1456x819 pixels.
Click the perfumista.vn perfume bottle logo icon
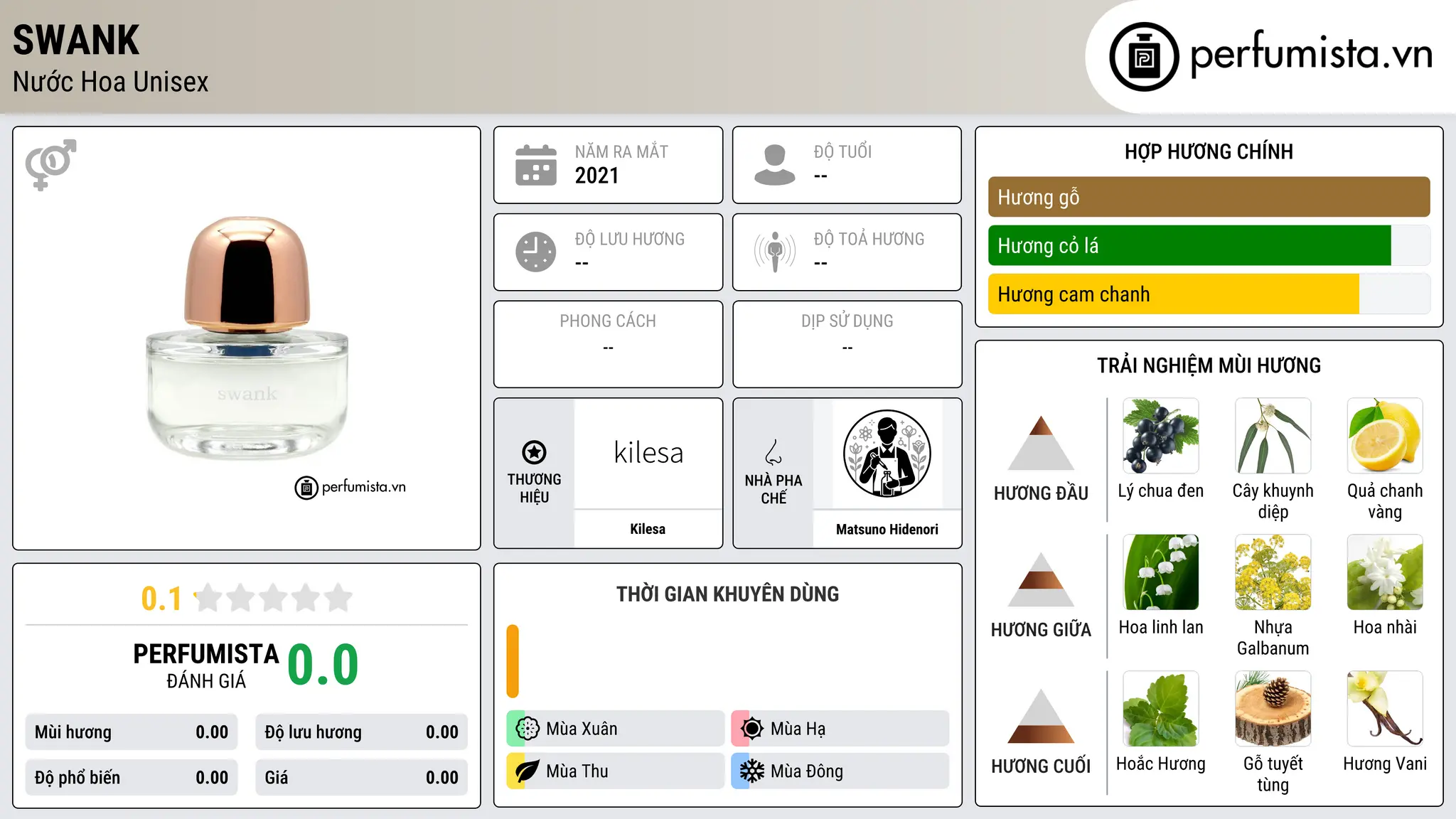point(1144,57)
